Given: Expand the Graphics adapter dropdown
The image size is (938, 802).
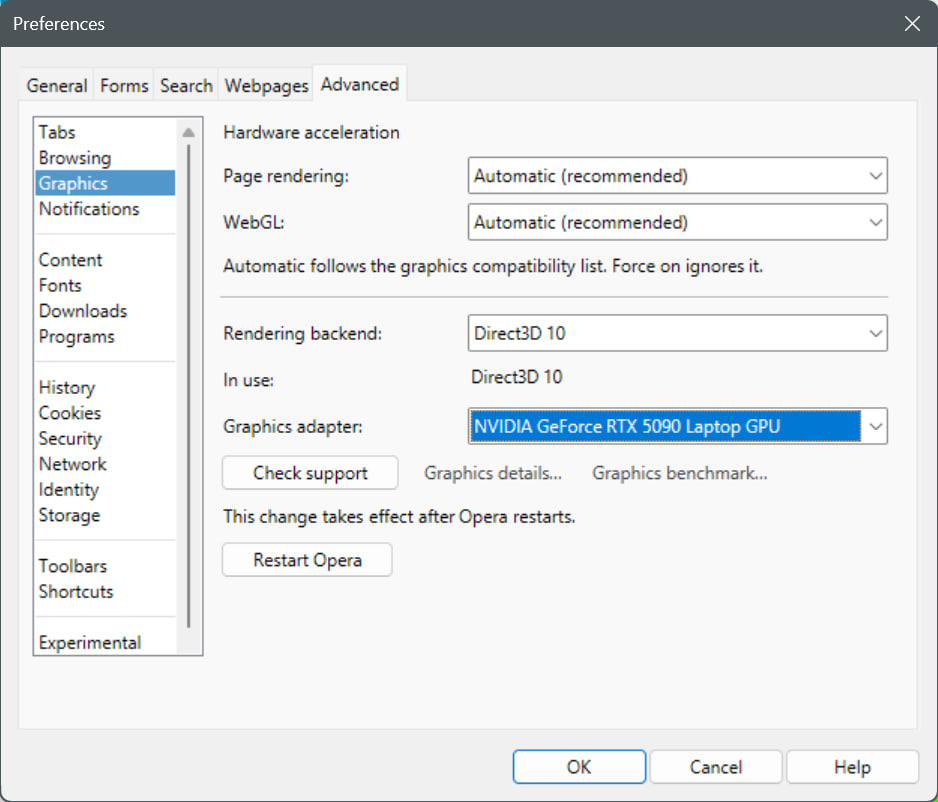Looking at the screenshot, I should 677,426.
